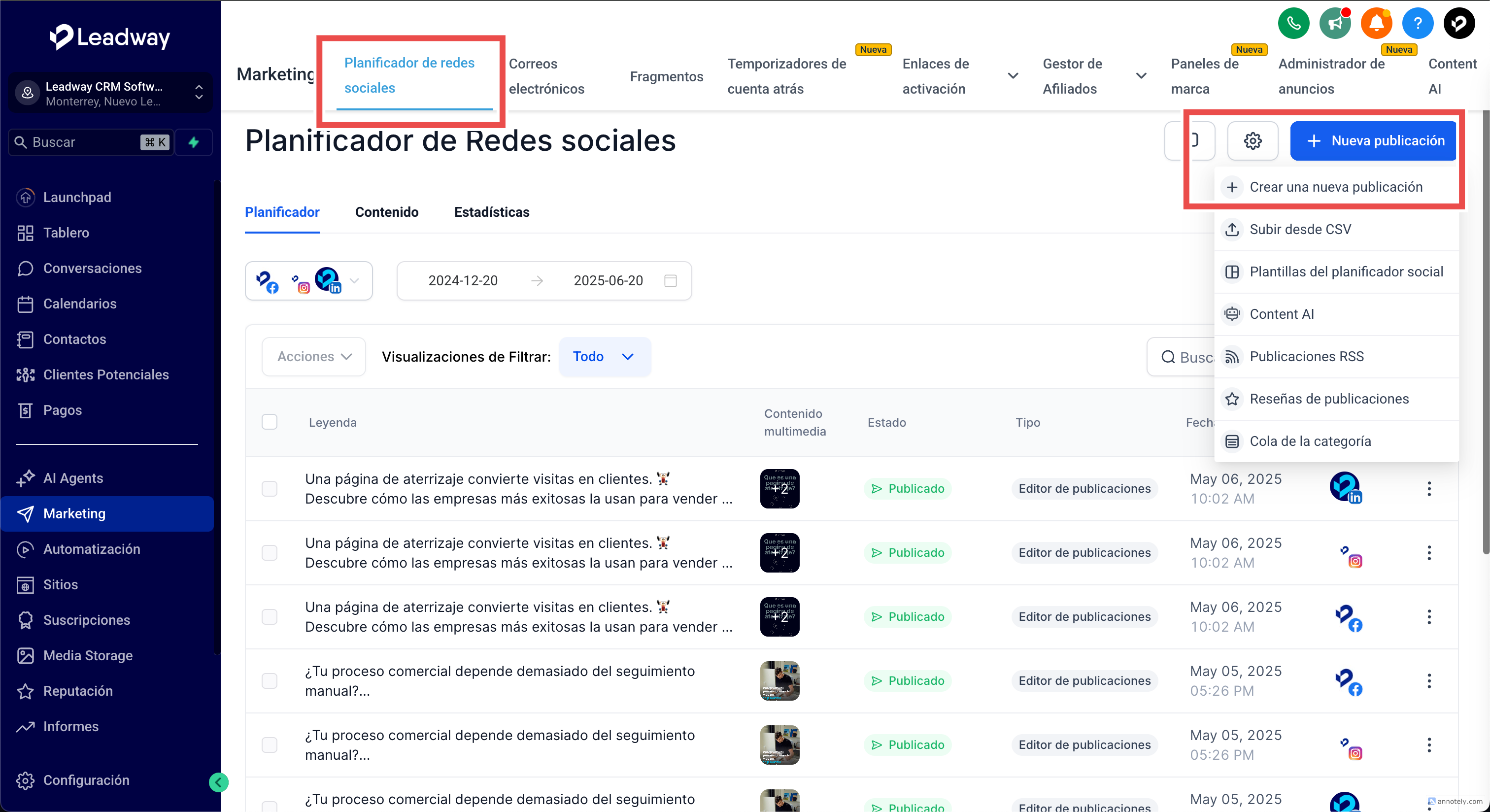Tick checkbox for first seguimiento manual post
The width and height of the screenshot is (1490, 812).
coord(270,681)
